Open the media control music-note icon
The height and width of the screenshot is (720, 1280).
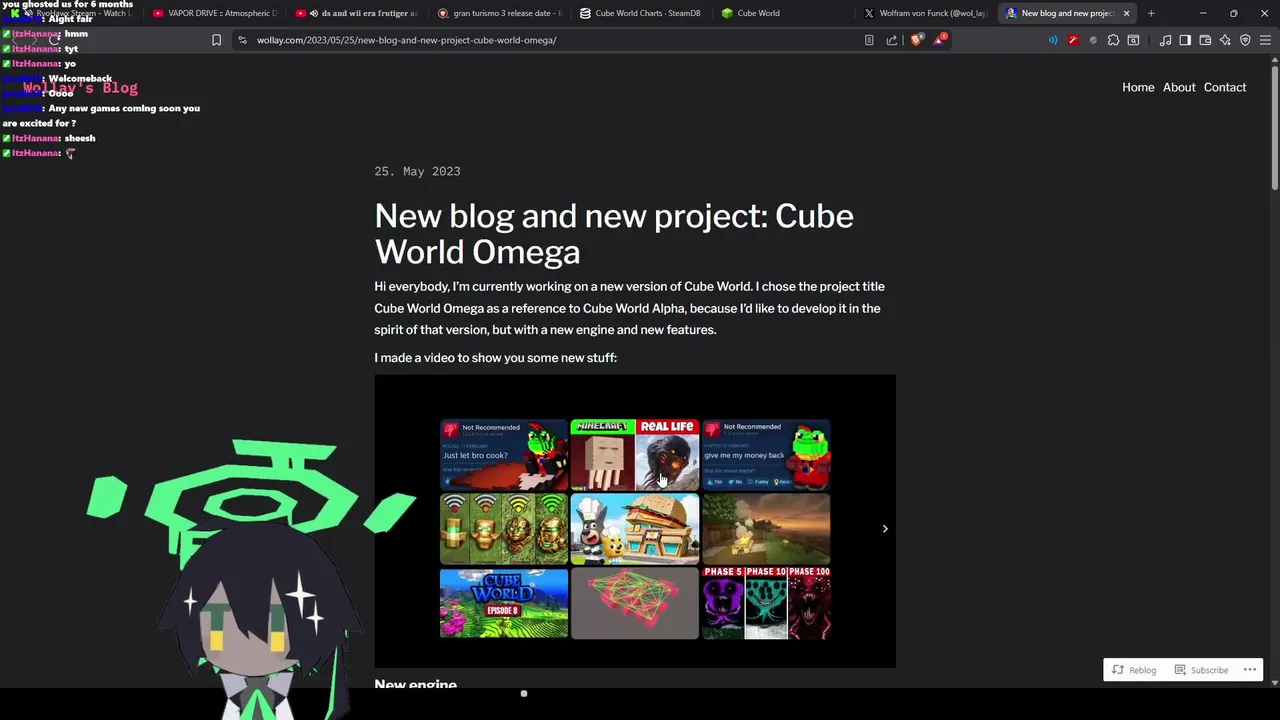(1165, 40)
